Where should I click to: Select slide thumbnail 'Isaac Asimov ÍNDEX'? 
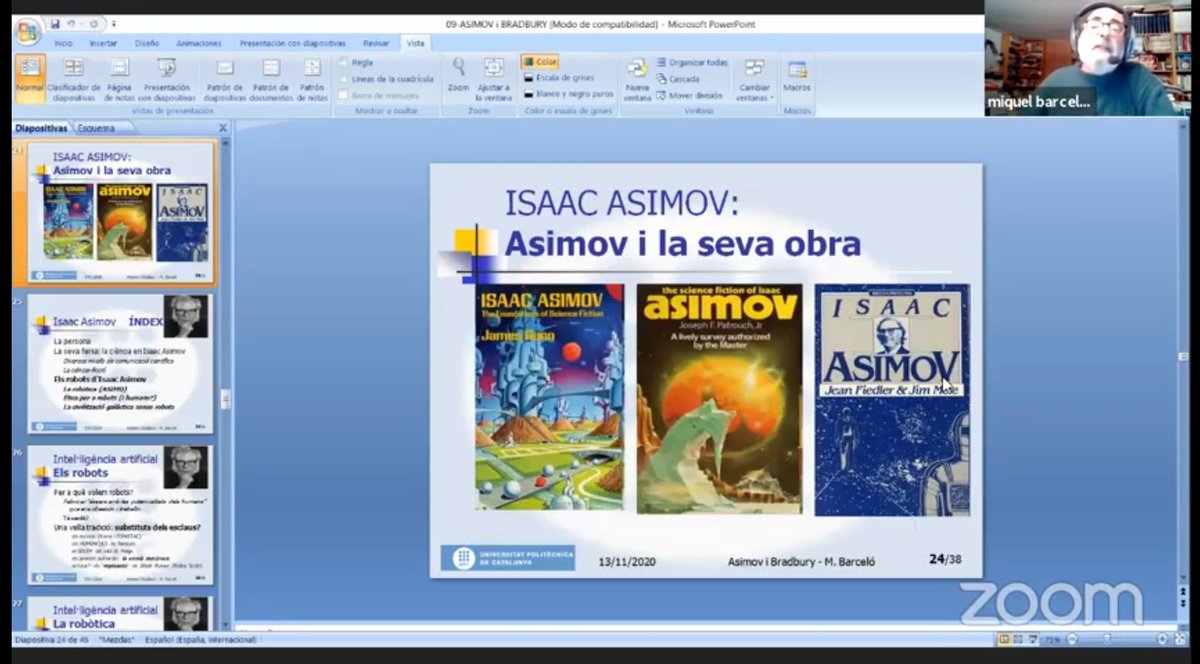tap(121, 364)
